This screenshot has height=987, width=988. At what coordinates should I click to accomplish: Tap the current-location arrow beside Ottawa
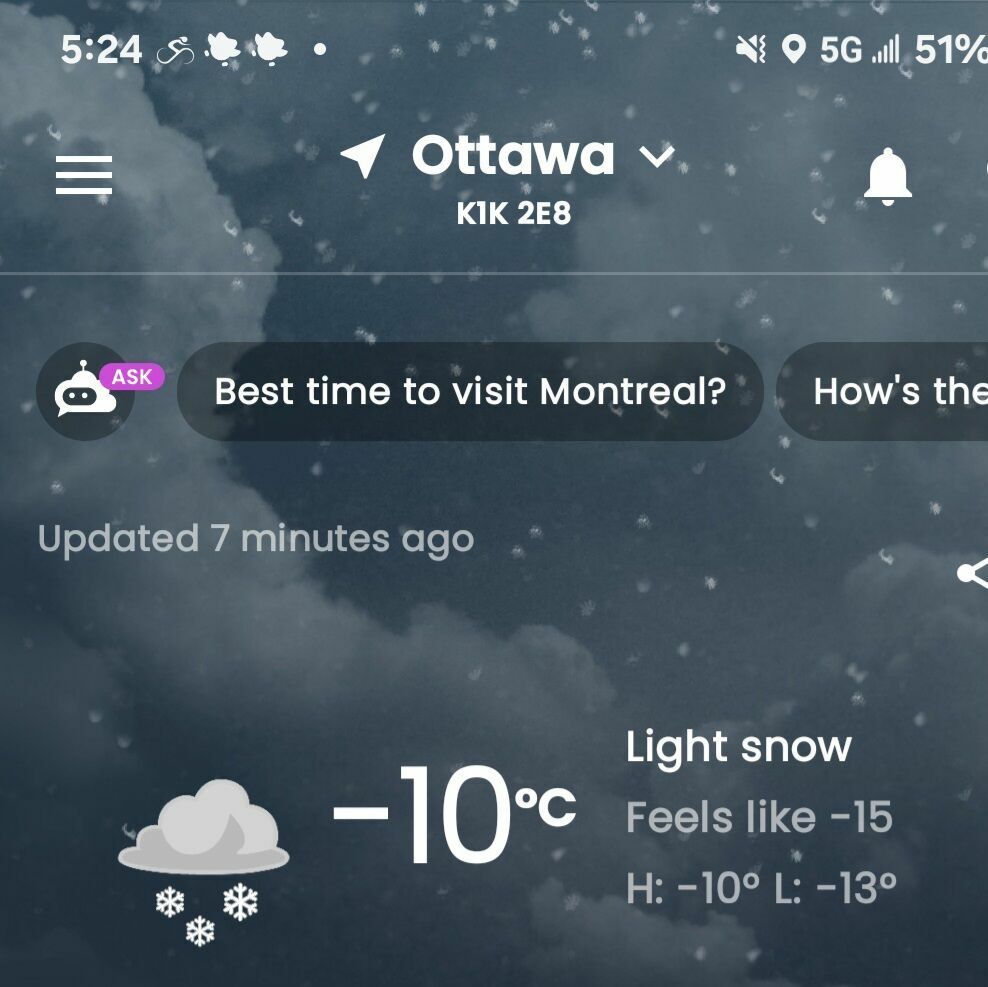click(x=362, y=157)
